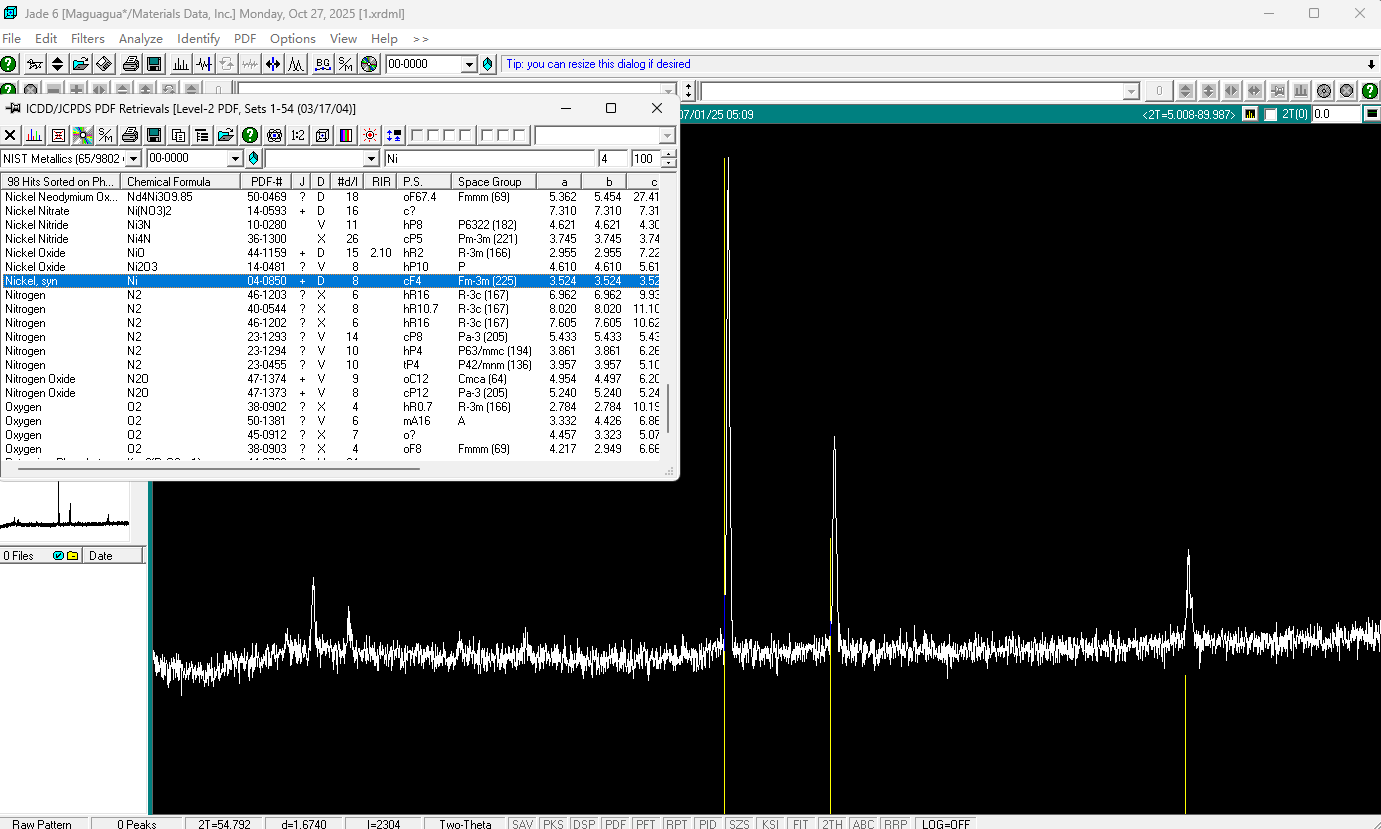Click the Ni search text field
This screenshot has width=1381, height=829.
click(489, 159)
